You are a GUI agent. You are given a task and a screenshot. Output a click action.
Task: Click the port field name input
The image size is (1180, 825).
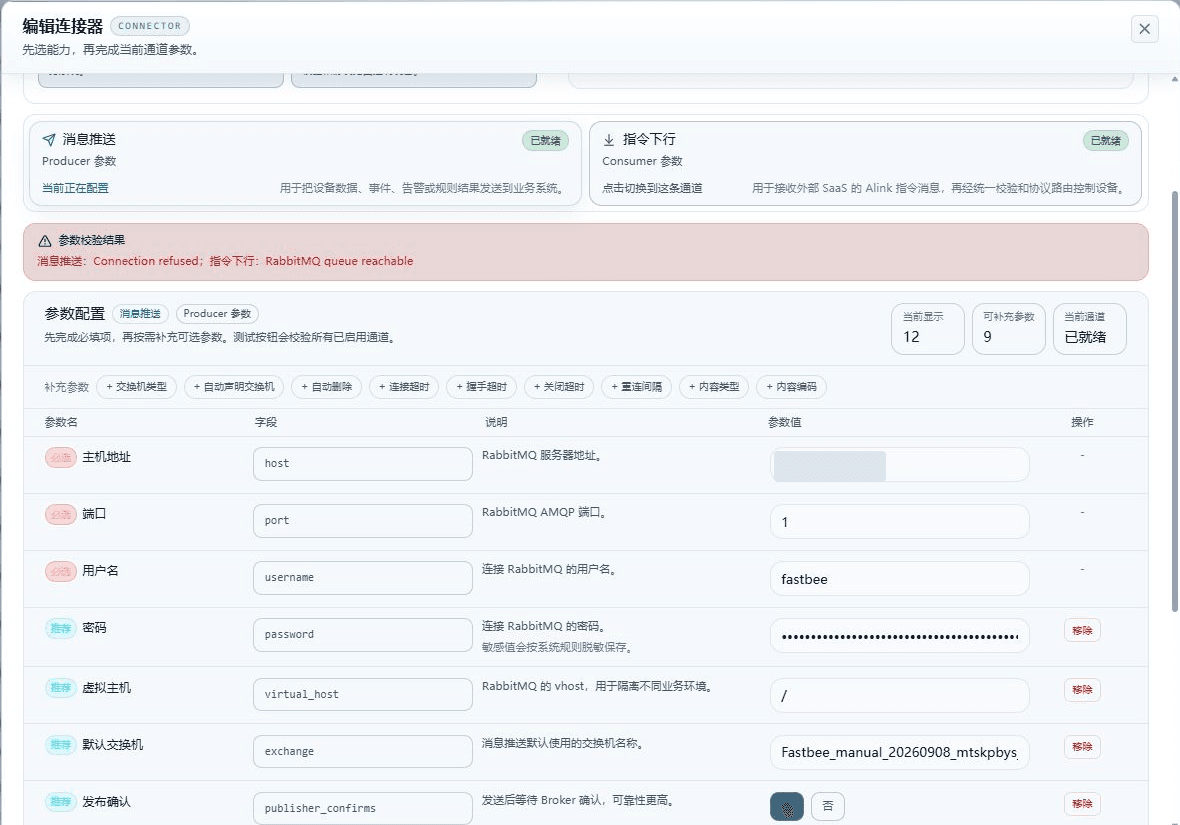tap(363, 521)
